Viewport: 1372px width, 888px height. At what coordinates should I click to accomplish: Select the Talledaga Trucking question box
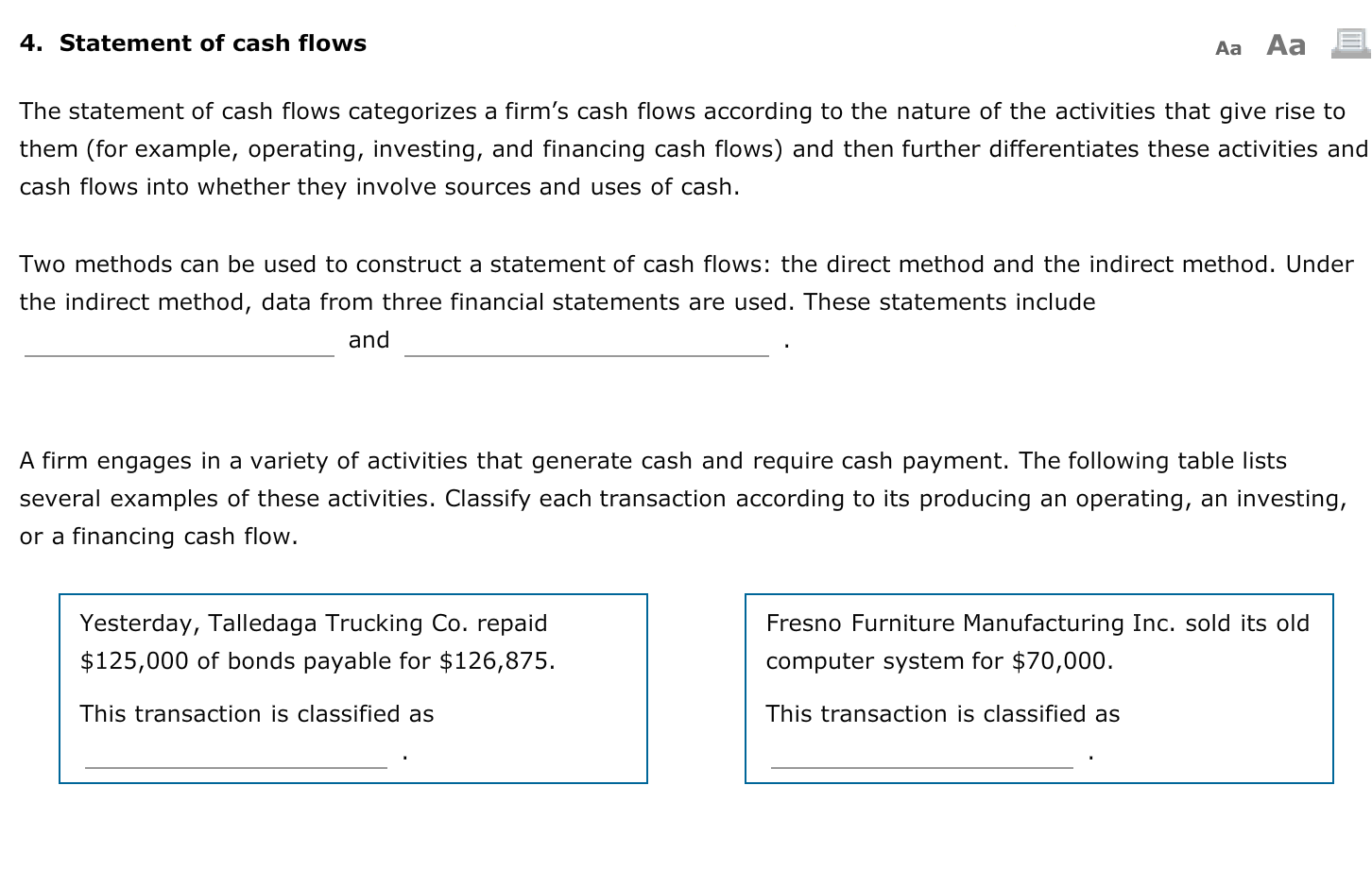[352, 689]
